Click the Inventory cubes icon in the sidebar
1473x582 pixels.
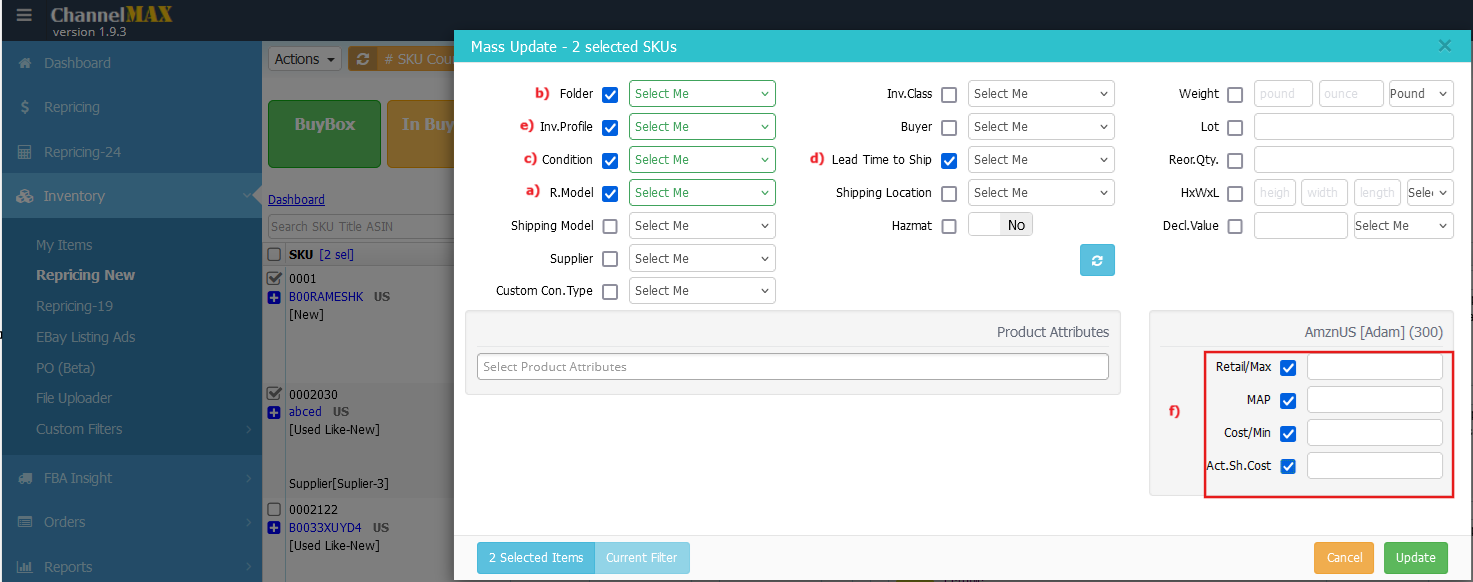coord(25,196)
